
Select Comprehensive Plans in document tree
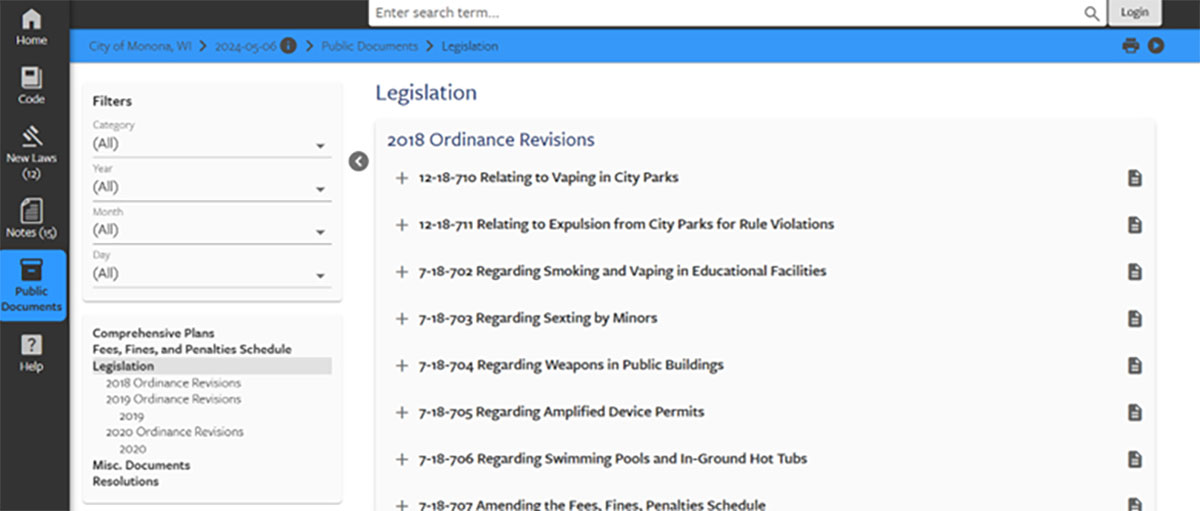153,333
